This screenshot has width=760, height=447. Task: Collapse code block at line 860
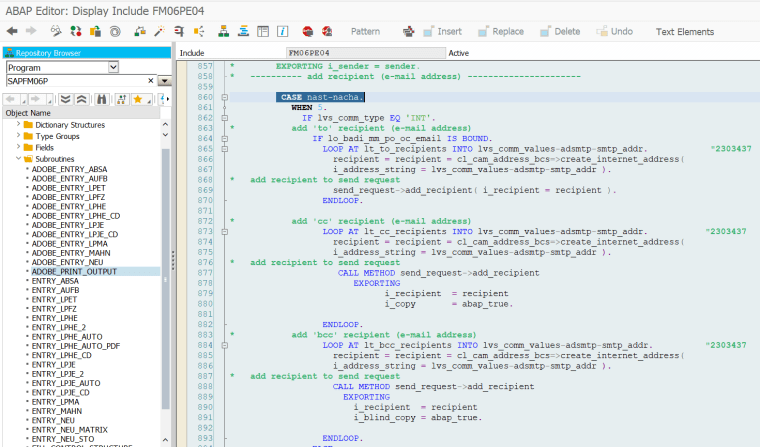click(224, 97)
